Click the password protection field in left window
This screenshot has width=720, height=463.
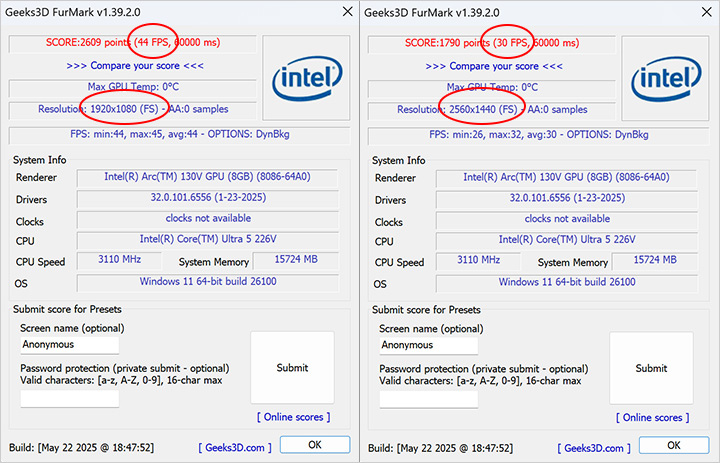click(x=70, y=398)
